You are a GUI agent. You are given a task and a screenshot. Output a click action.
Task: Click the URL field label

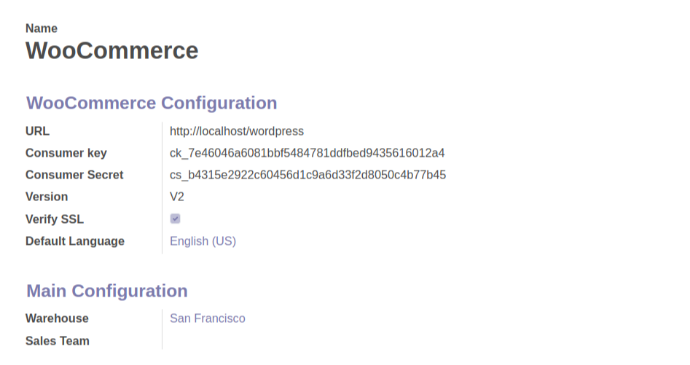pos(37,131)
